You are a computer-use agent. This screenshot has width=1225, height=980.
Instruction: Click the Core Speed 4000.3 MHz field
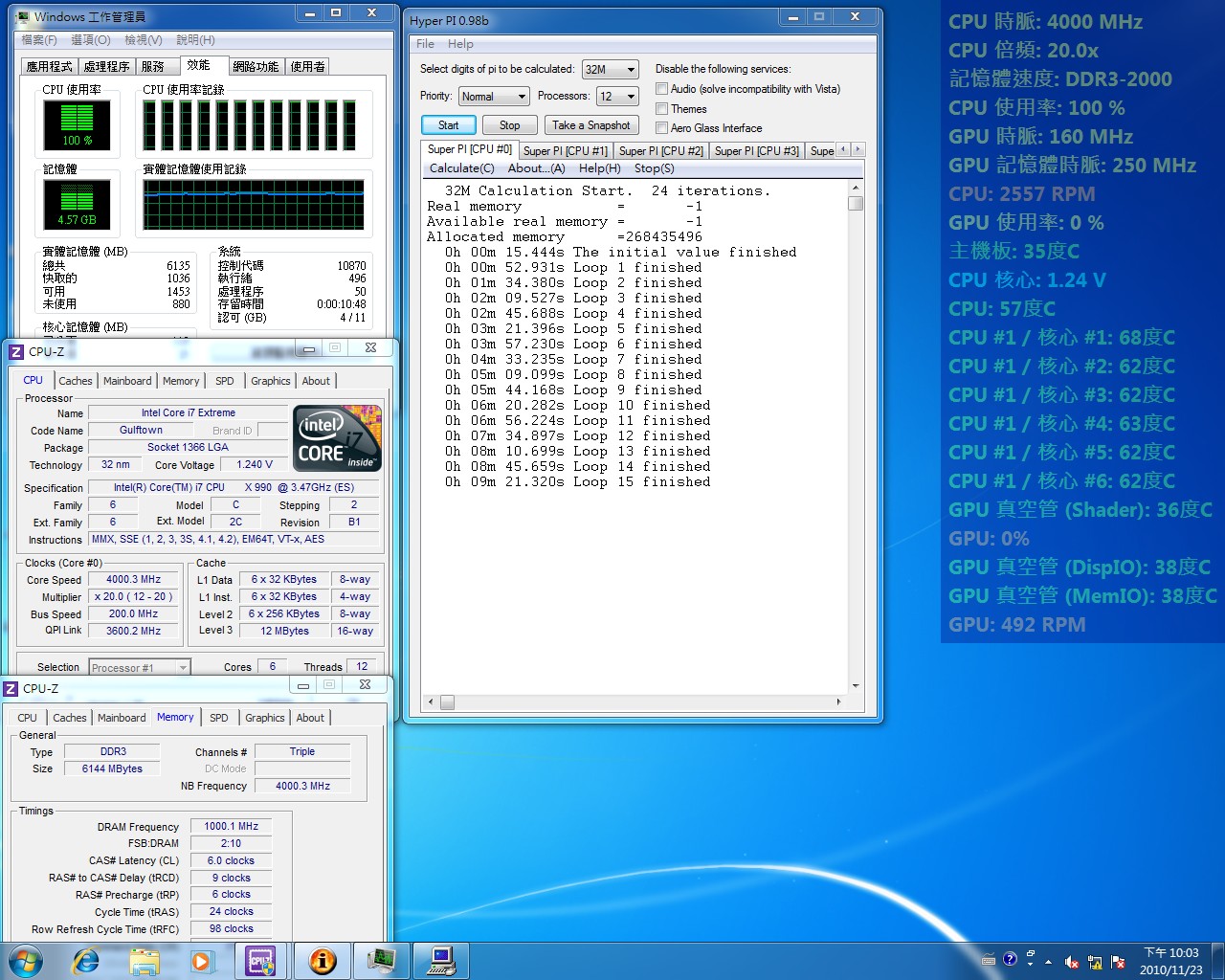pos(133,580)
